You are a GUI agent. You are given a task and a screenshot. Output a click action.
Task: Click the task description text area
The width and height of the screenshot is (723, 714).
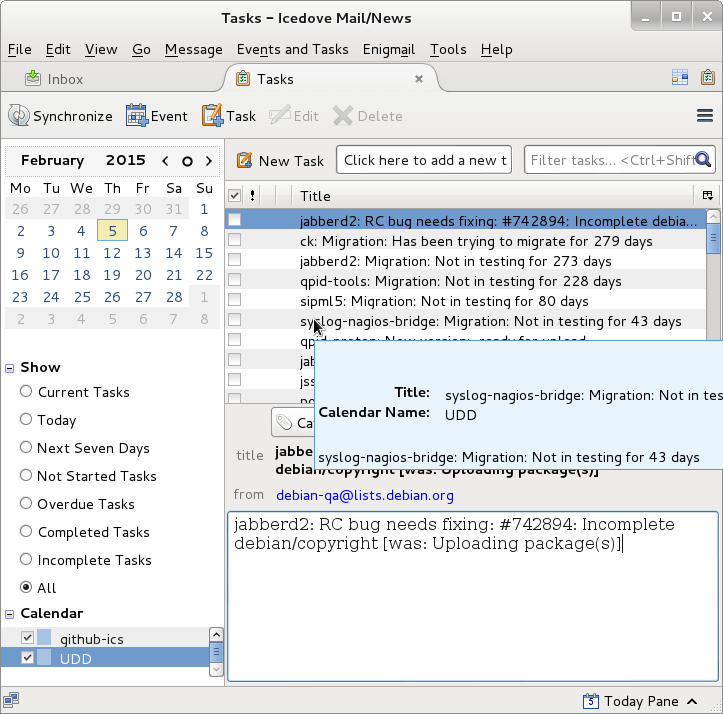click(473, 596)
